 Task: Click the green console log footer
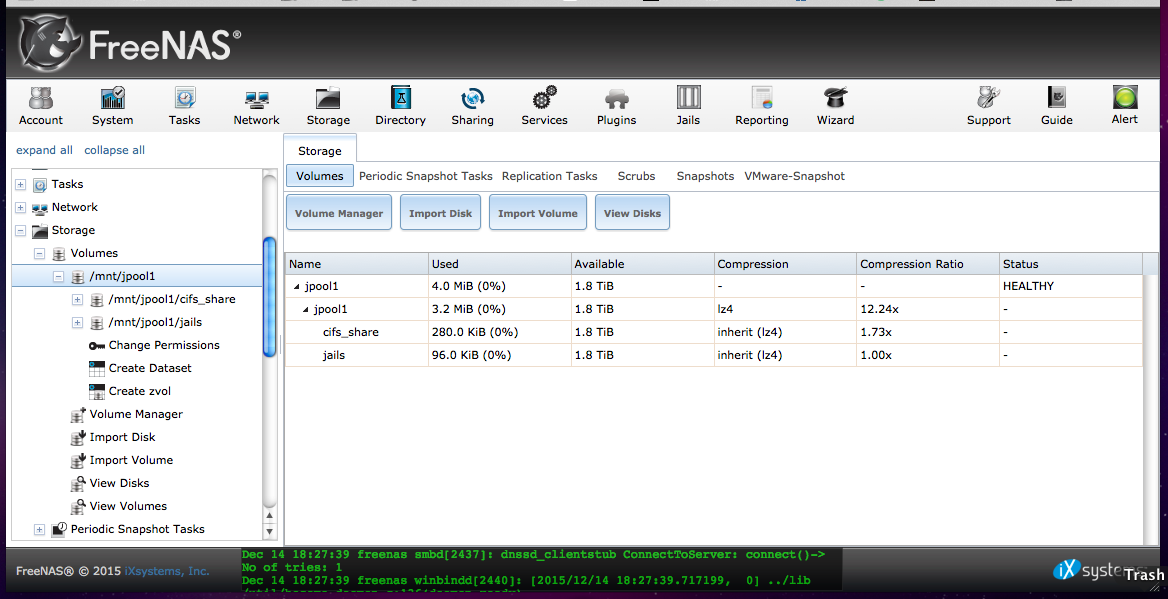(542, 571)
